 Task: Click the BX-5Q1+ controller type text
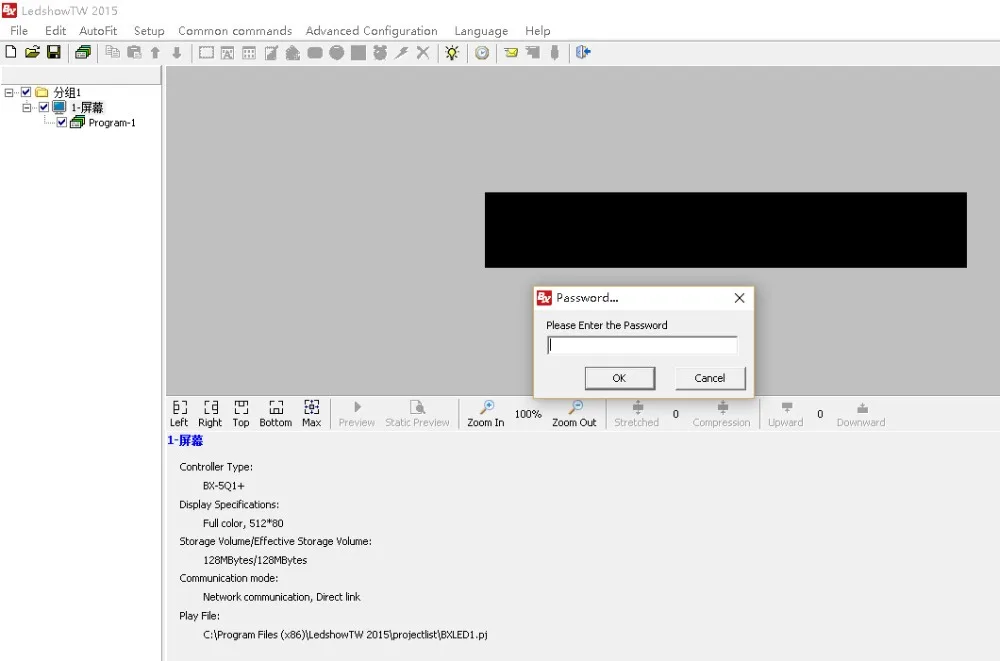(x=224, y=486)
